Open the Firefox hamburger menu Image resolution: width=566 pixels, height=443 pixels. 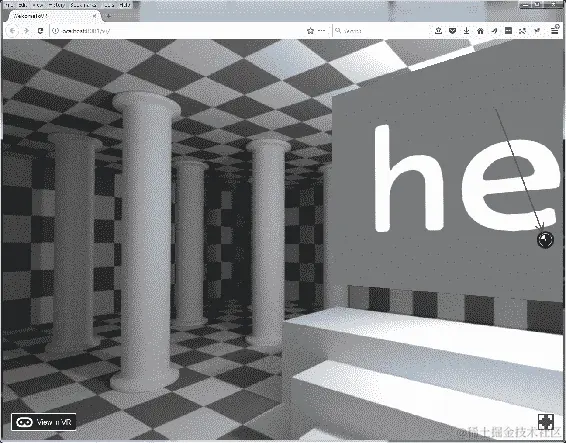pos(555,31)
